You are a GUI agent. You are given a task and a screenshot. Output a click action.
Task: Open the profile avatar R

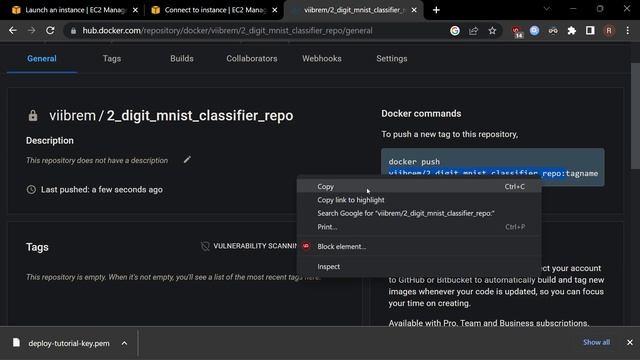(x=609, y=31)
